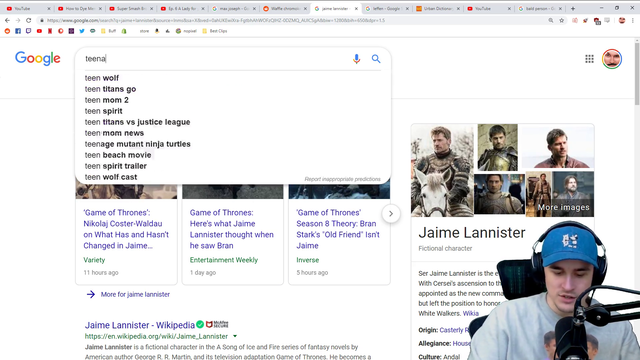This screenshot has width=640, height=360.
Task: Click the page vertical scrollbar
Action: (x=637, y=73)
